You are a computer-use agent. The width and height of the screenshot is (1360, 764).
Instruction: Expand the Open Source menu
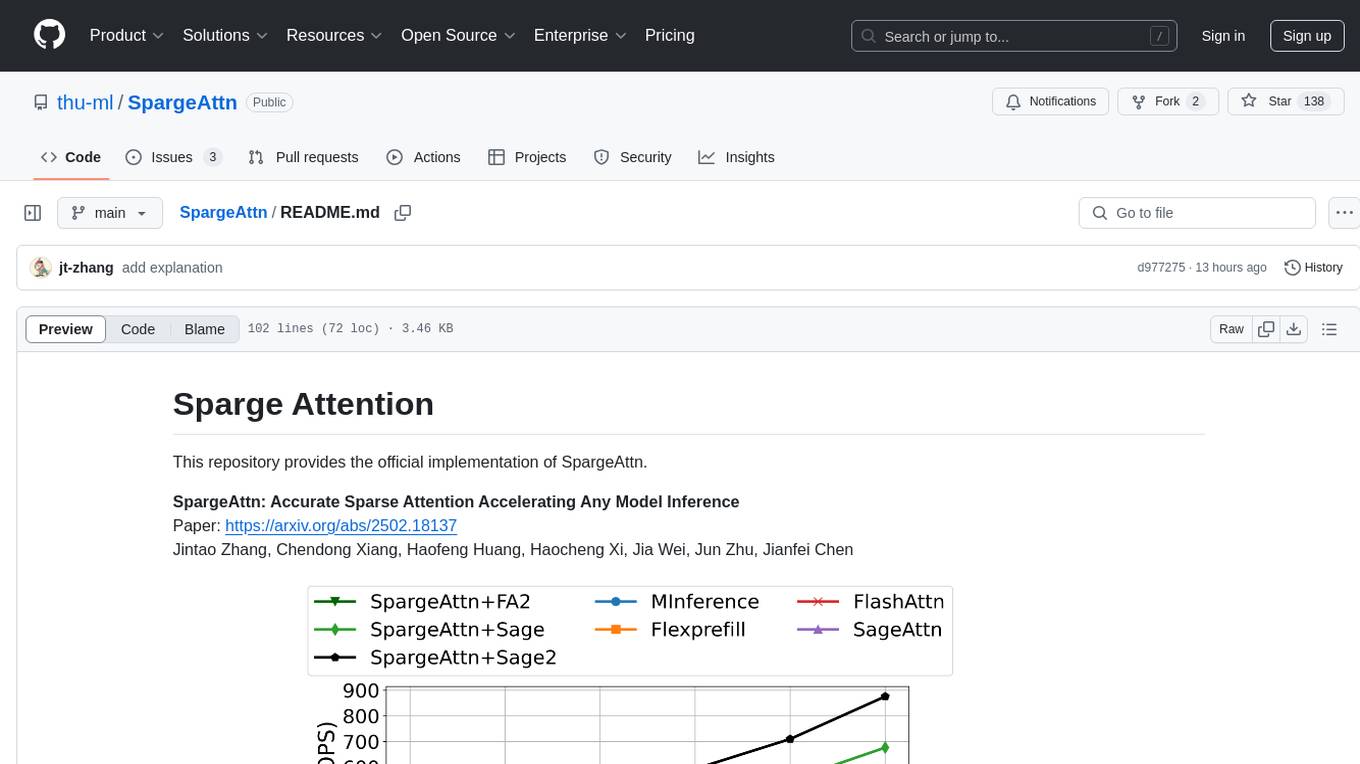458,35
